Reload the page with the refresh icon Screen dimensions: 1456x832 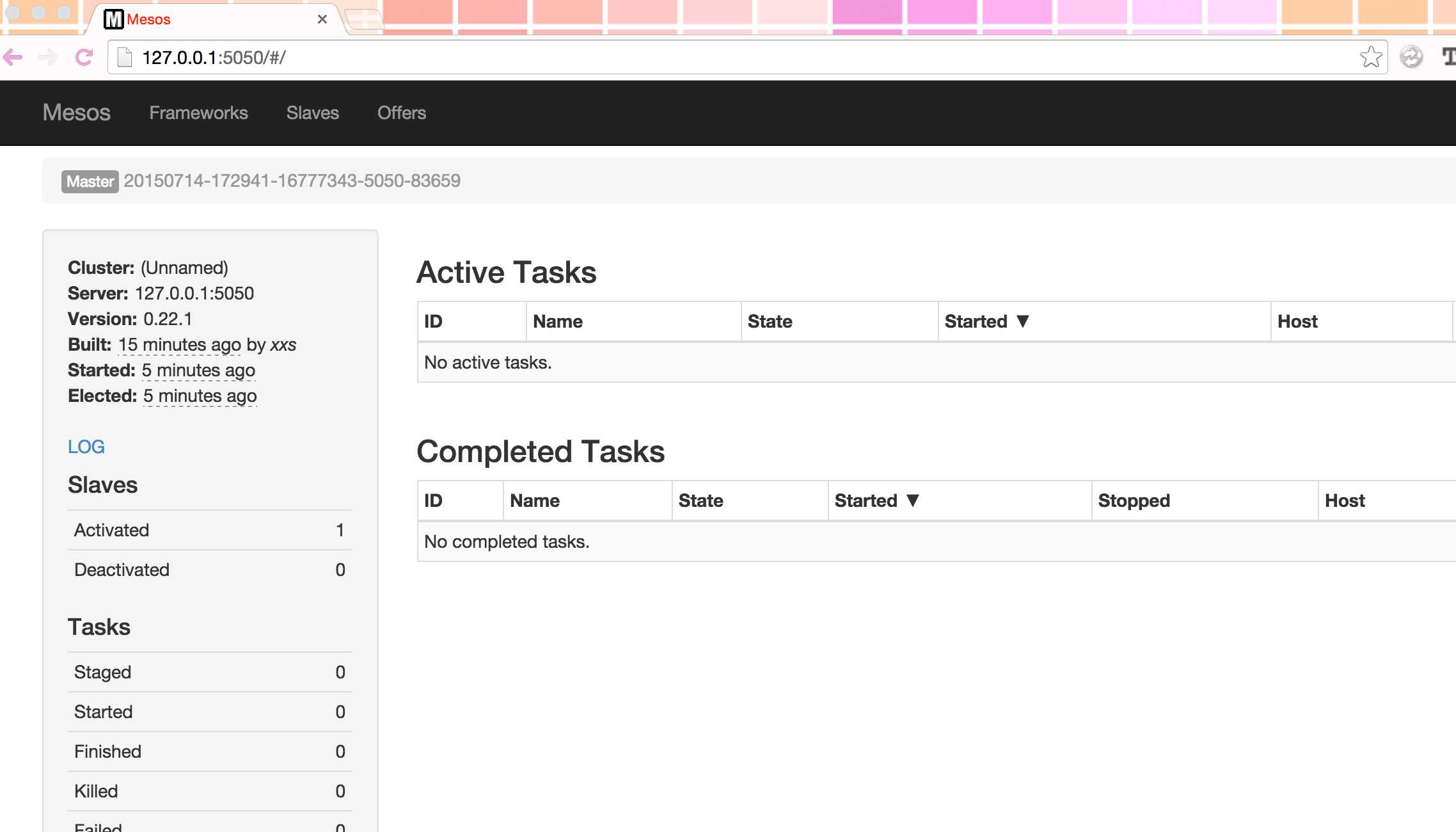(x=84, y=58)
